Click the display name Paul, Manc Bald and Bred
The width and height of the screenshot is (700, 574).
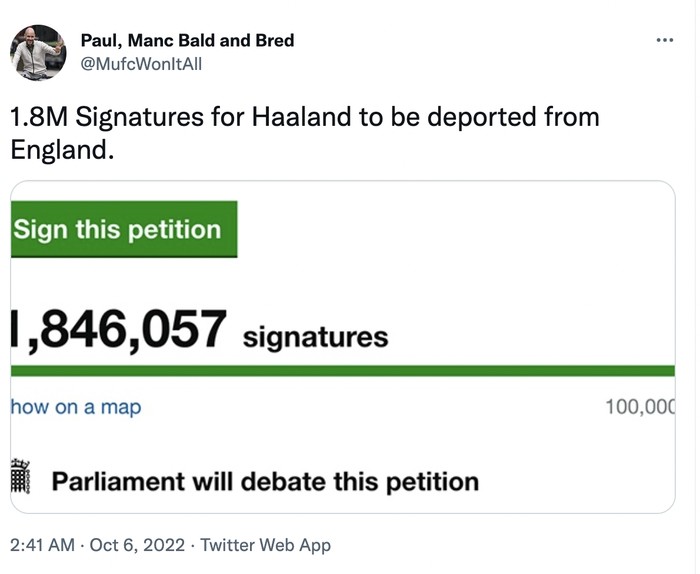tap(187, 41)
